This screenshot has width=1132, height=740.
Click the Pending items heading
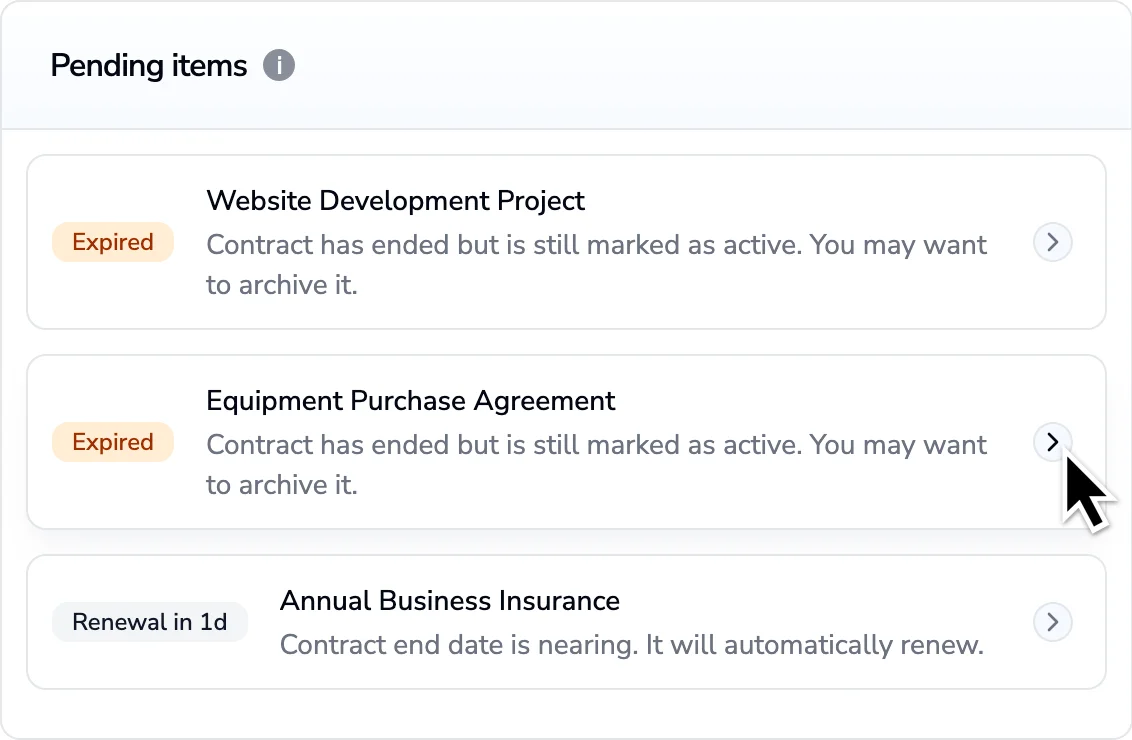[148, 65]
